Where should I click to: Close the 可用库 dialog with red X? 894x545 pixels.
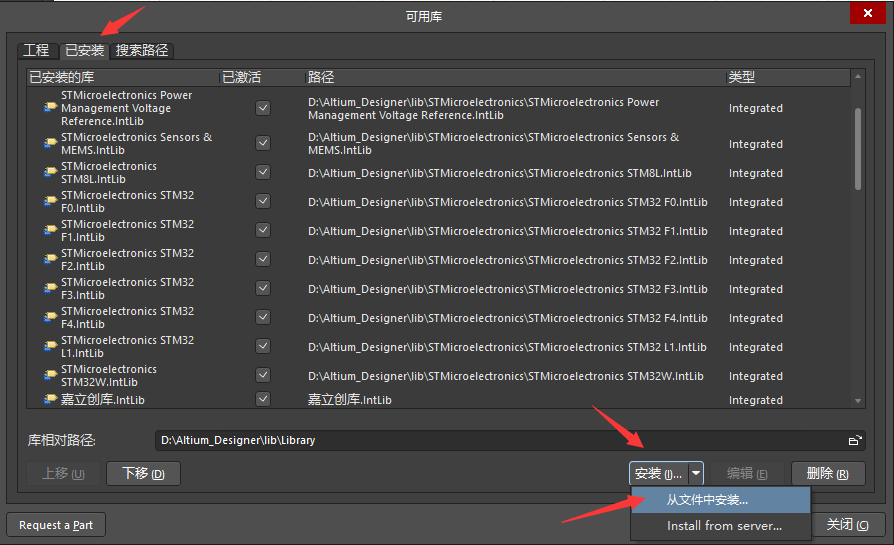(x=868, y=13)
